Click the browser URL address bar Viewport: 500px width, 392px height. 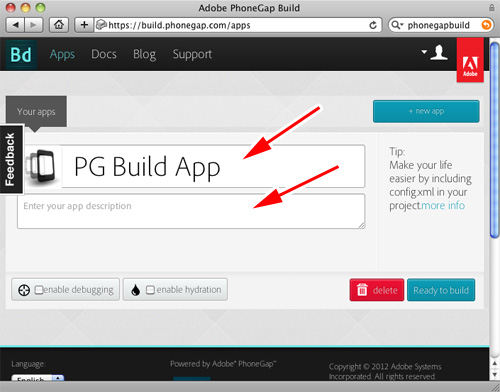[238, 25]
